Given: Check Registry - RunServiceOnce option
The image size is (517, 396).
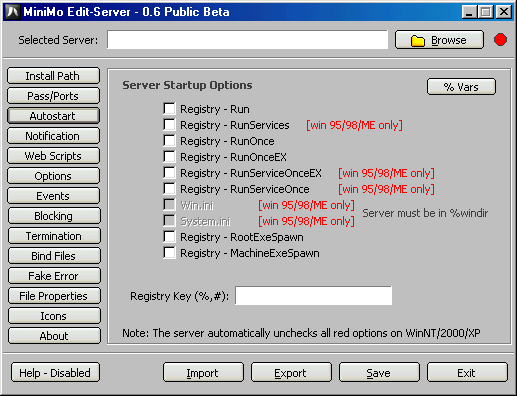Looking at the screenshot, I should 169,188.
